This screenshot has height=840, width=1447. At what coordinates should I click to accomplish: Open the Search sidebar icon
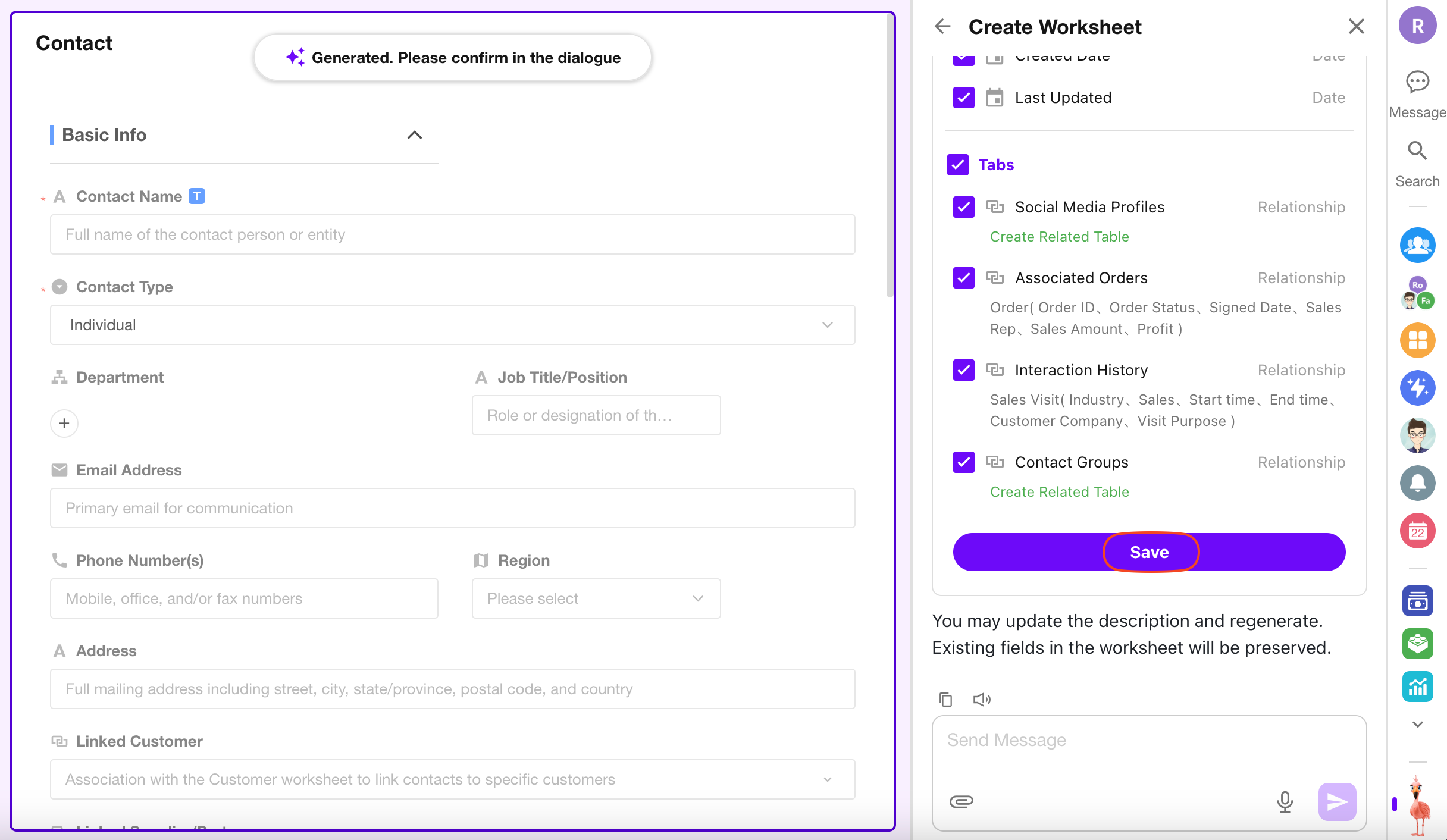(1417, 151)
